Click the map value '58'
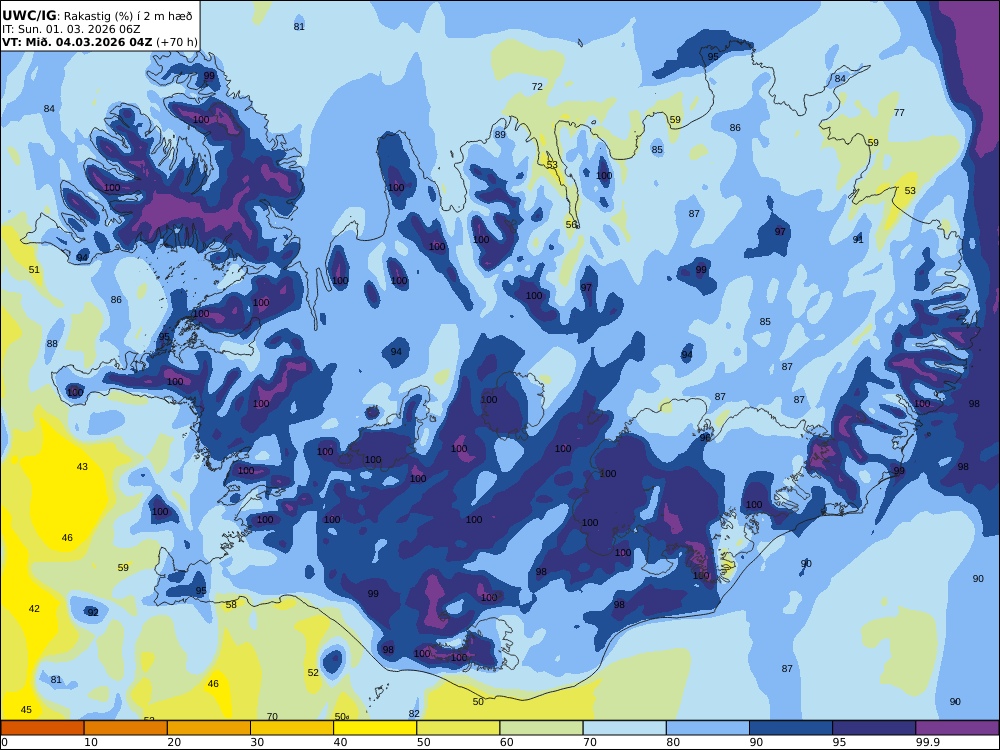The image size is (1000, 750). point(231,605)
